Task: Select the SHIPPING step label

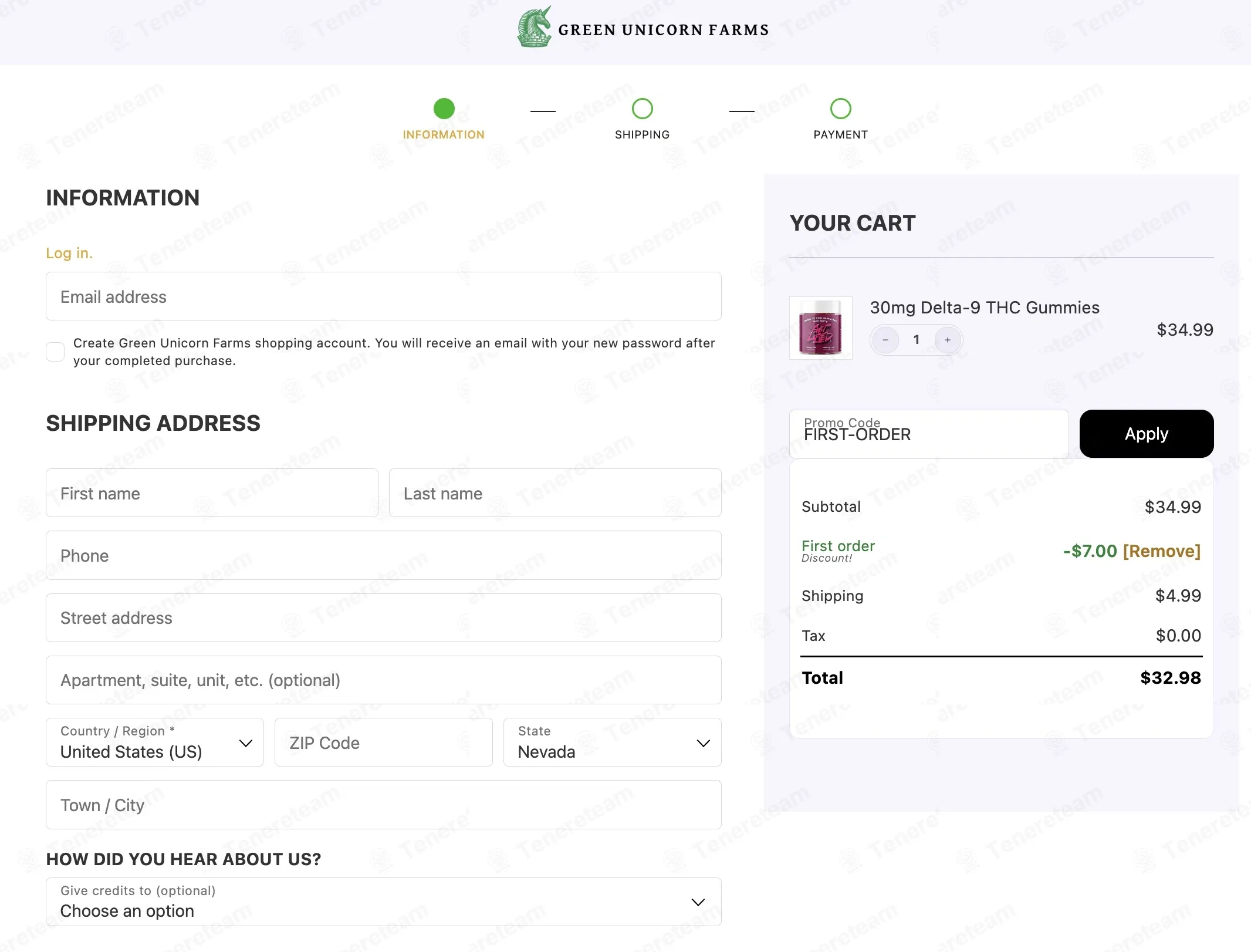Action: (642, 134)
